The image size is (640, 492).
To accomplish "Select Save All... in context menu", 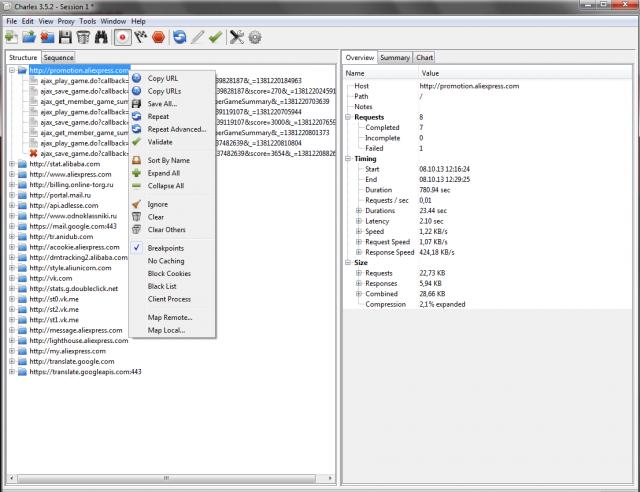I will click(172, 104).
